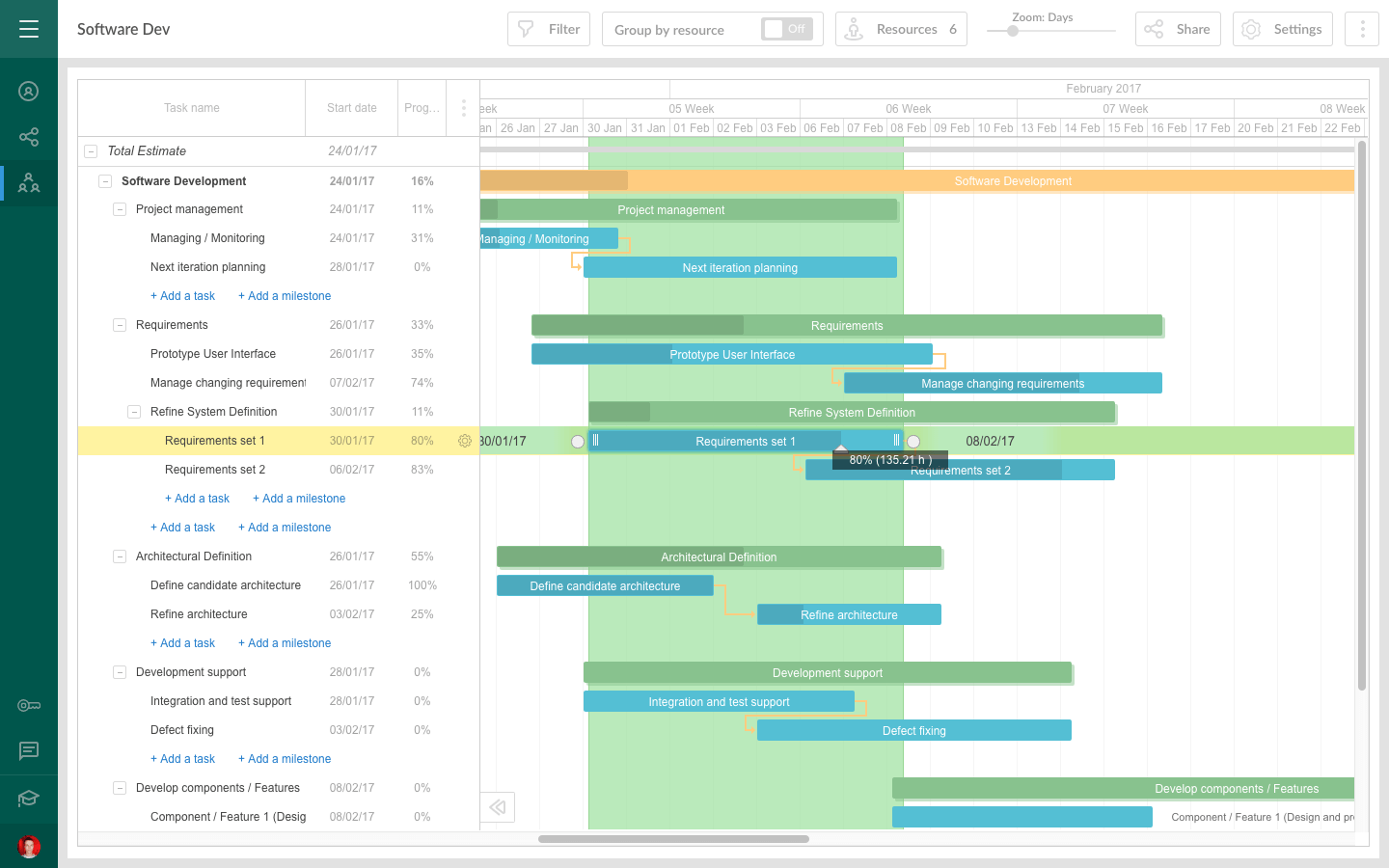Click the gear icon on Requirements set 1 row

coord(465,441)
